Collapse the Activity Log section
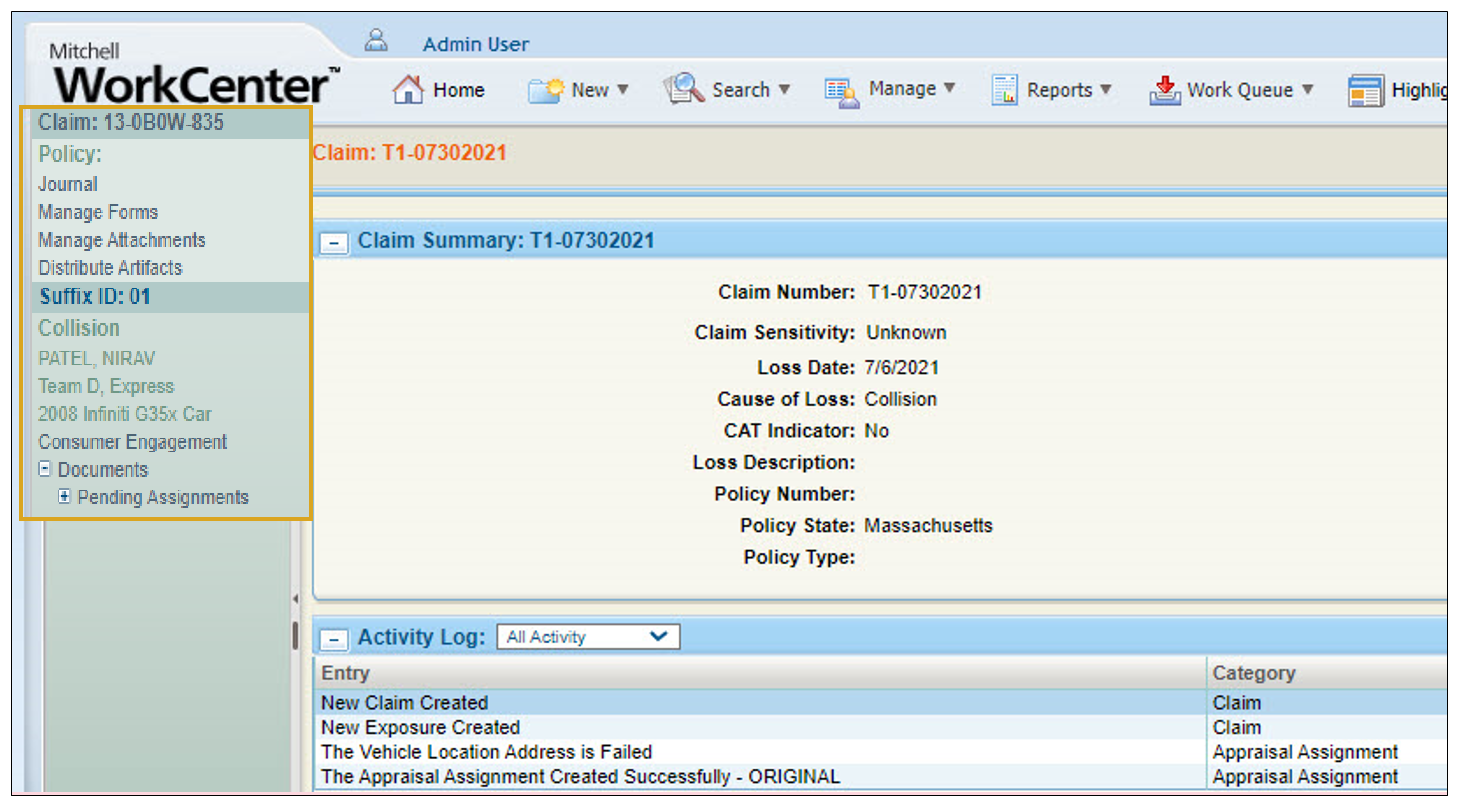 [335, 639]
